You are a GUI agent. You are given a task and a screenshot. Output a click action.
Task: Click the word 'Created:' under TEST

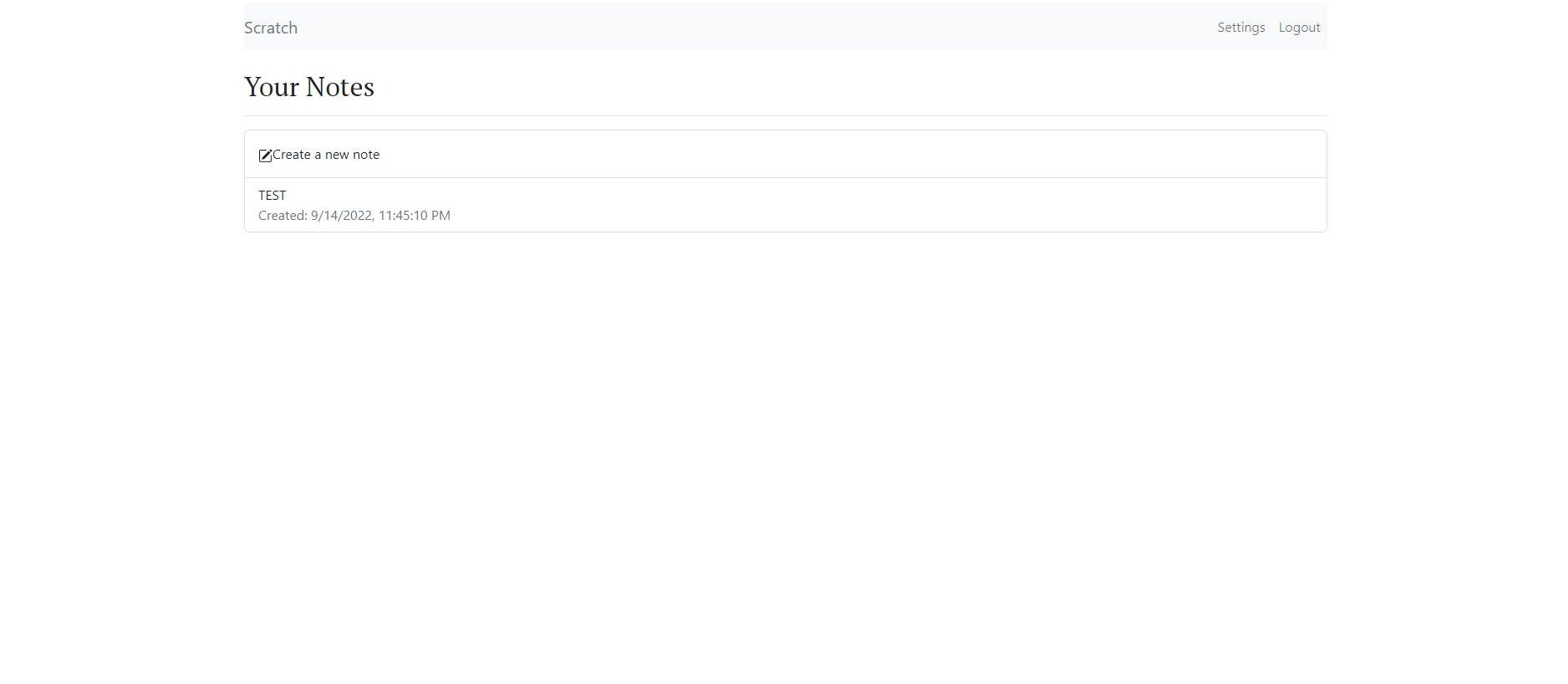click(283, 216)
